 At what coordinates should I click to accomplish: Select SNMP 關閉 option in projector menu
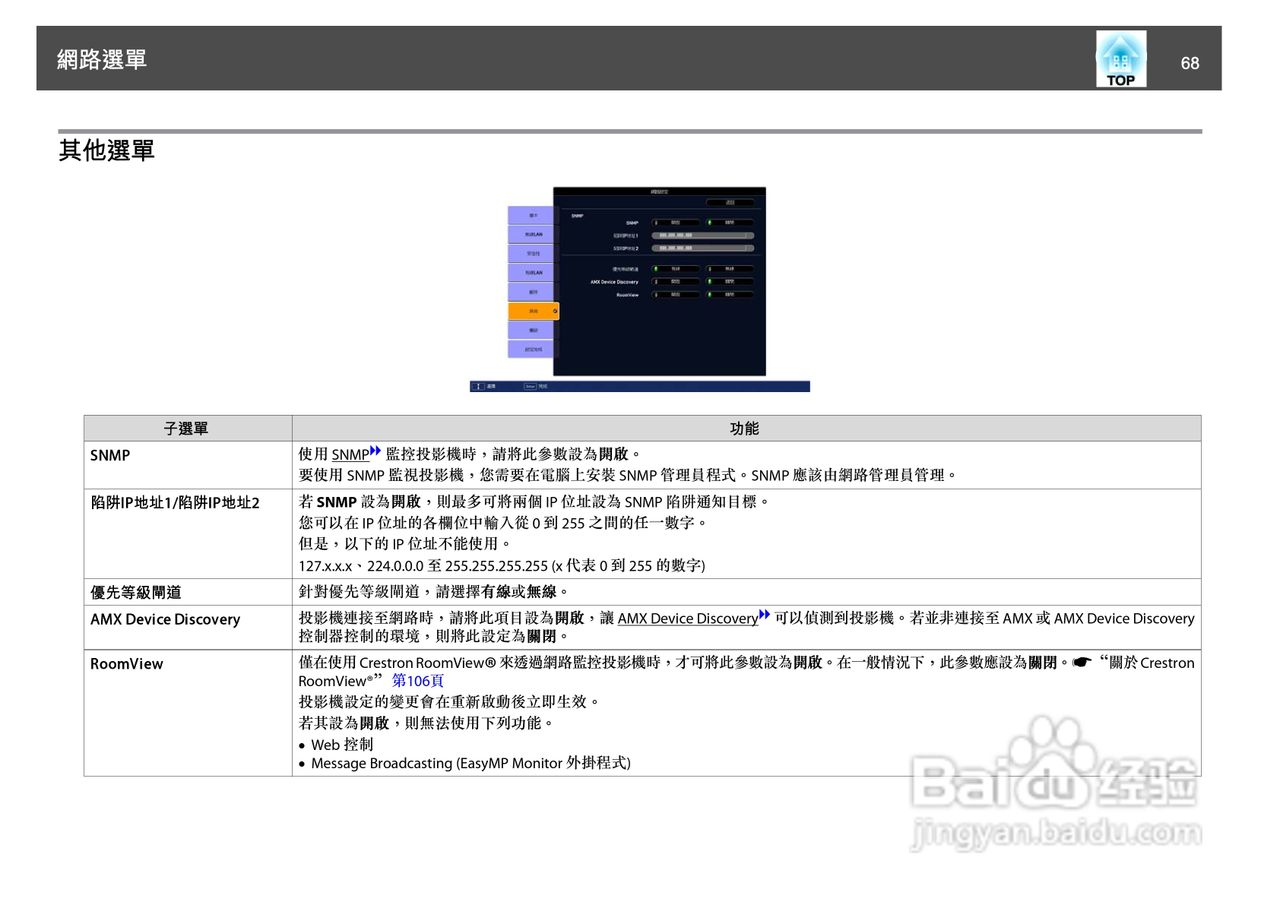730,222
